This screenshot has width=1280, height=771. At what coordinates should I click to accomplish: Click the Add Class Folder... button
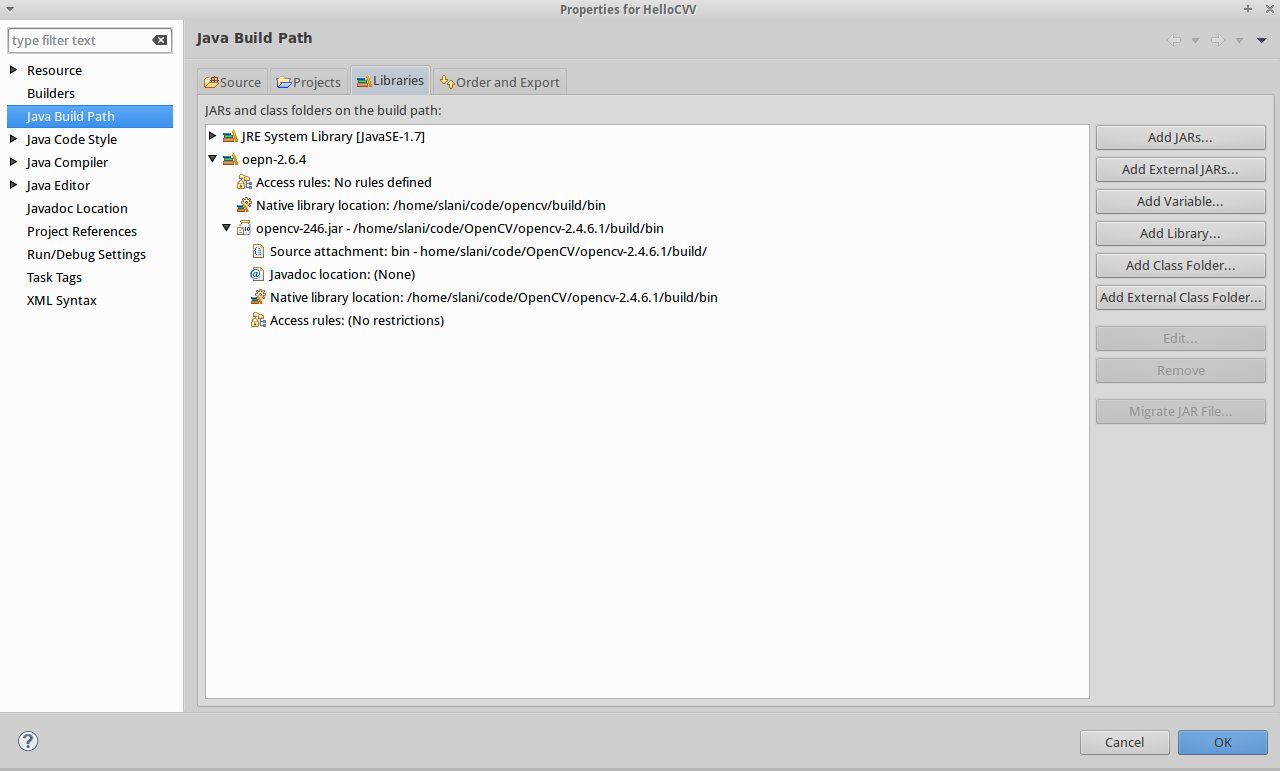tap(1180, 266)
